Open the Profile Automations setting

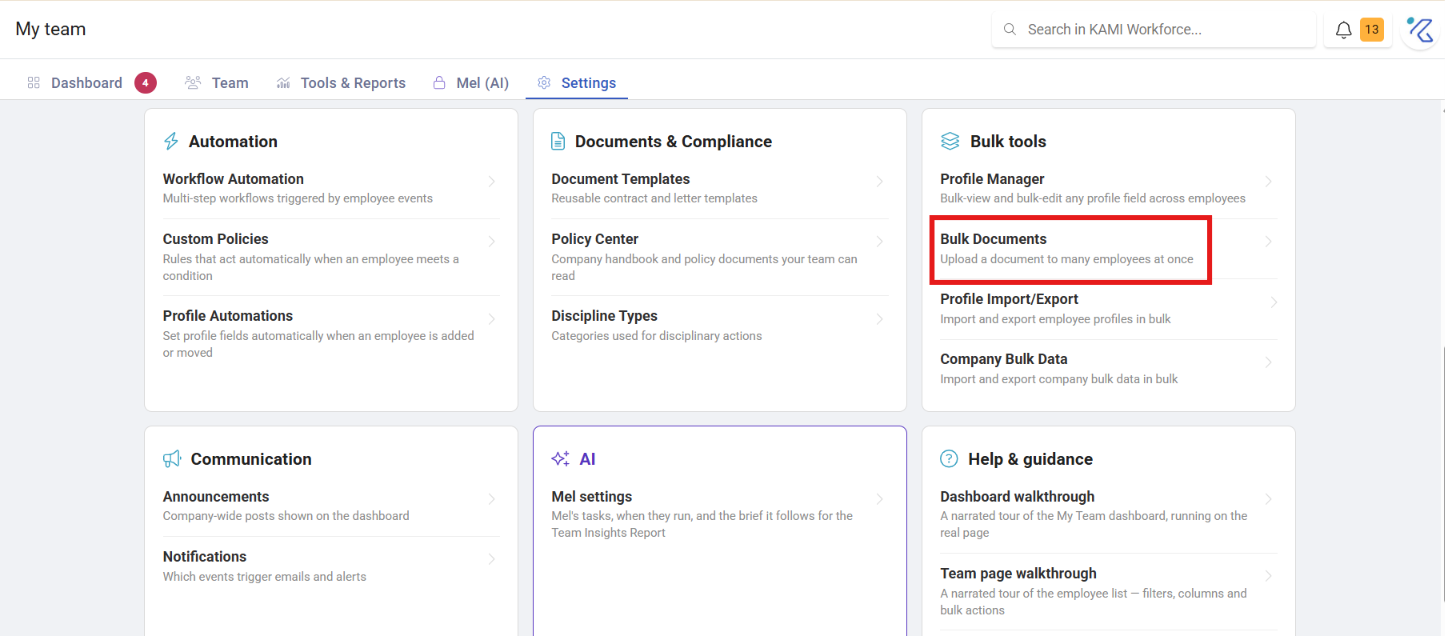coord(228,316)
